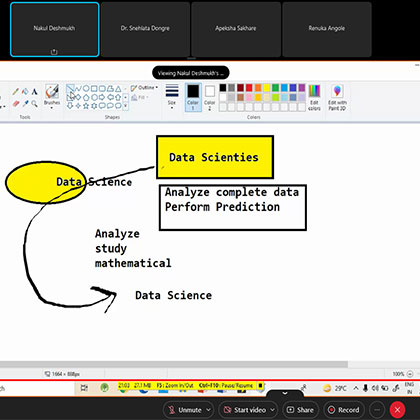420x420 pixels.
Task: Show hidden system tray icons
Action: pyautogui.click(x=356, y=388)
